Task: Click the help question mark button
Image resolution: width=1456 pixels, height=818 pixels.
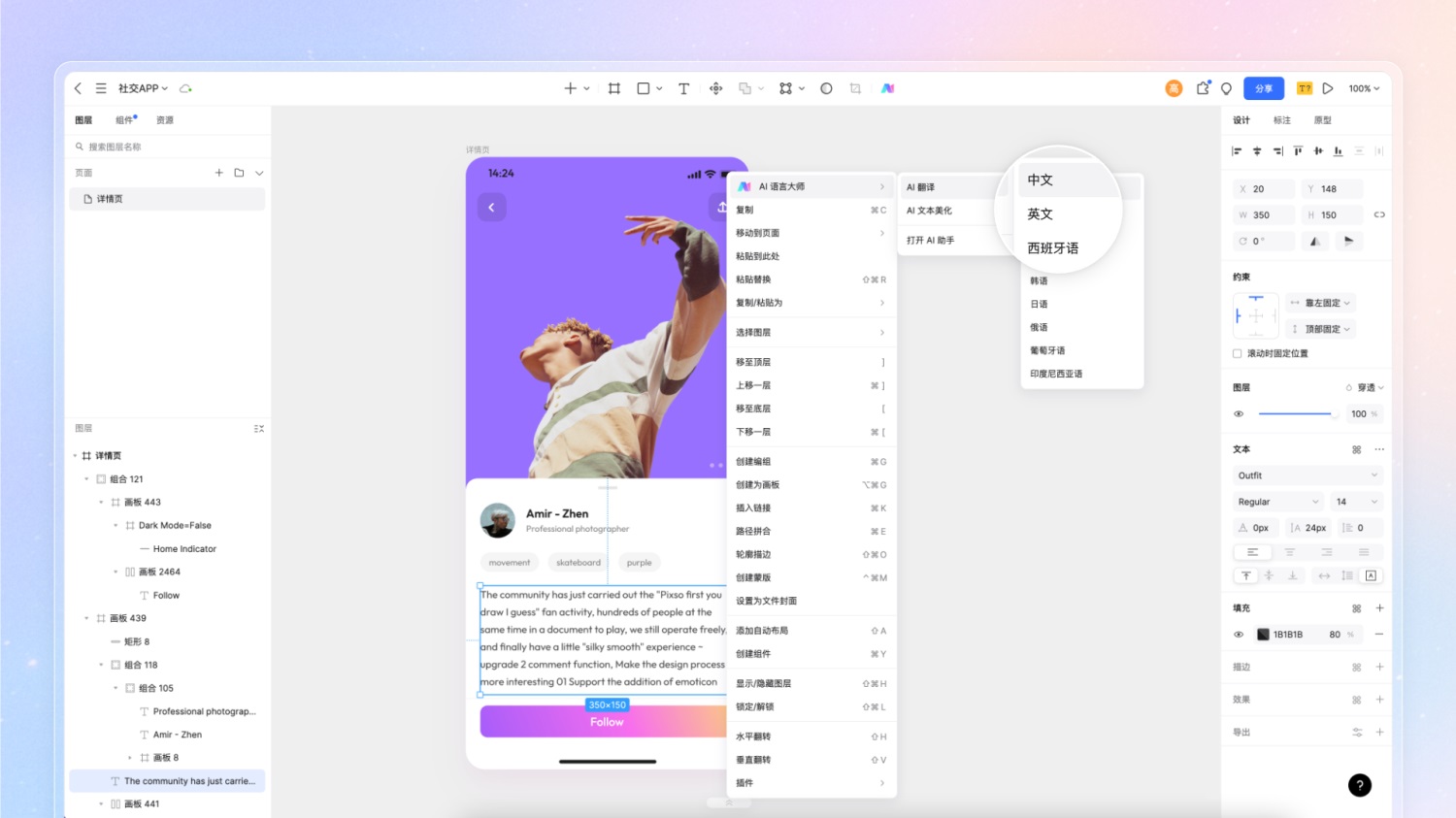Action: coord(1359,785)
